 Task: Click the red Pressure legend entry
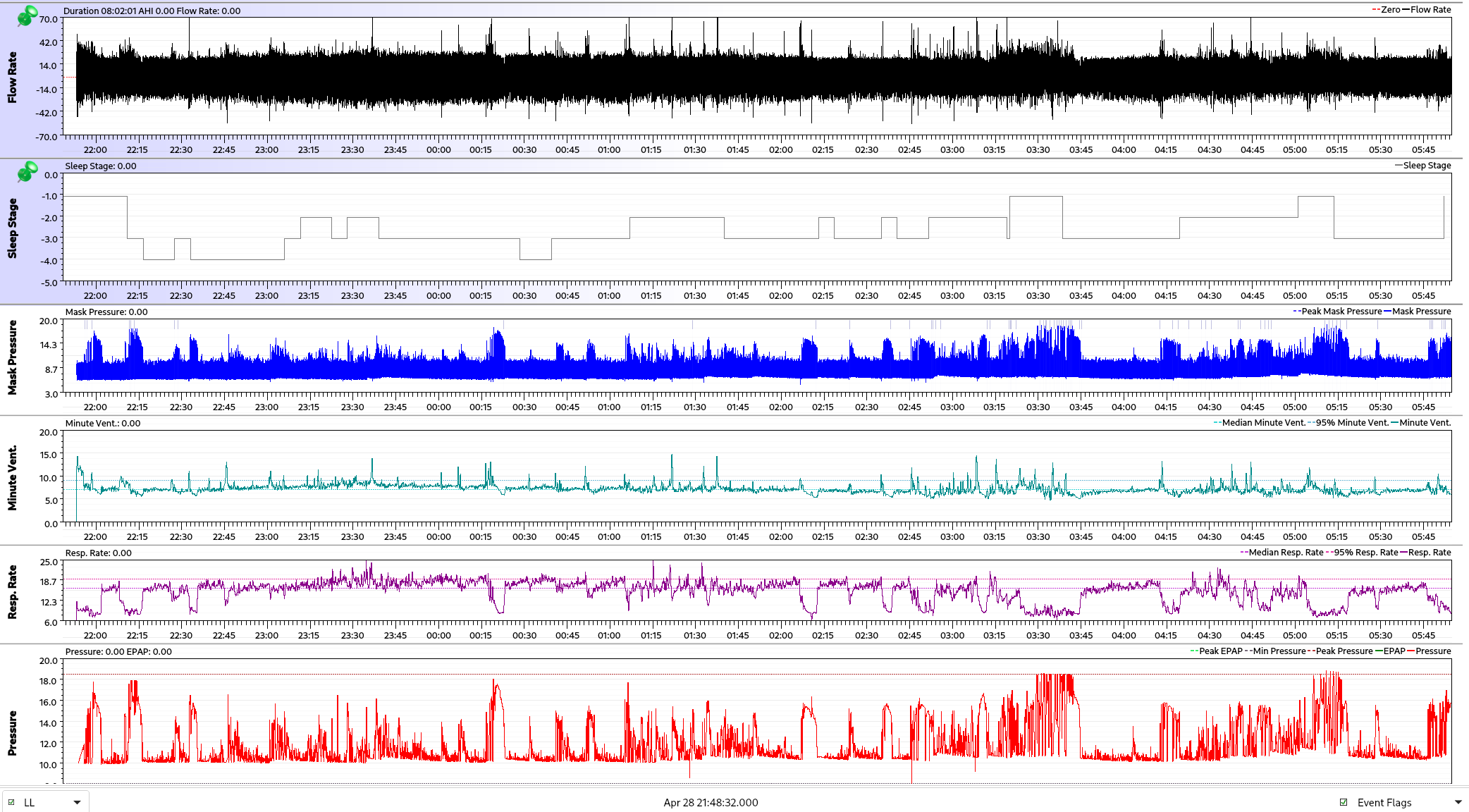[1429, 651]
